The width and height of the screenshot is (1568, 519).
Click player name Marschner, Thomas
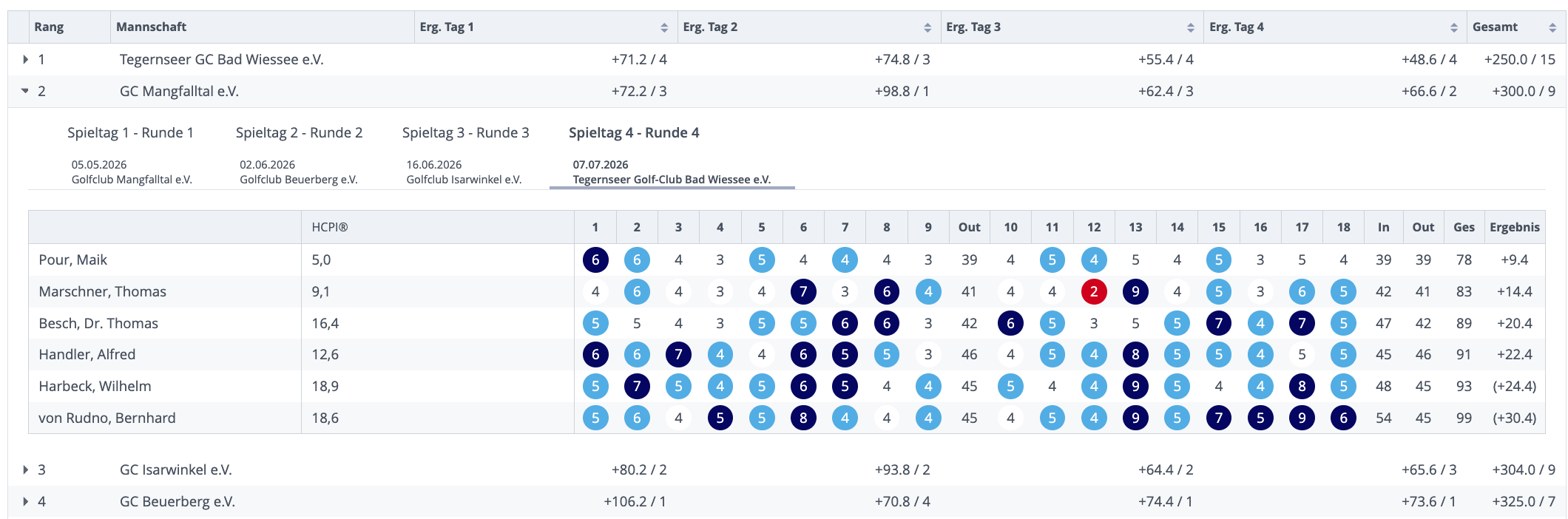(x=102, y=291)
